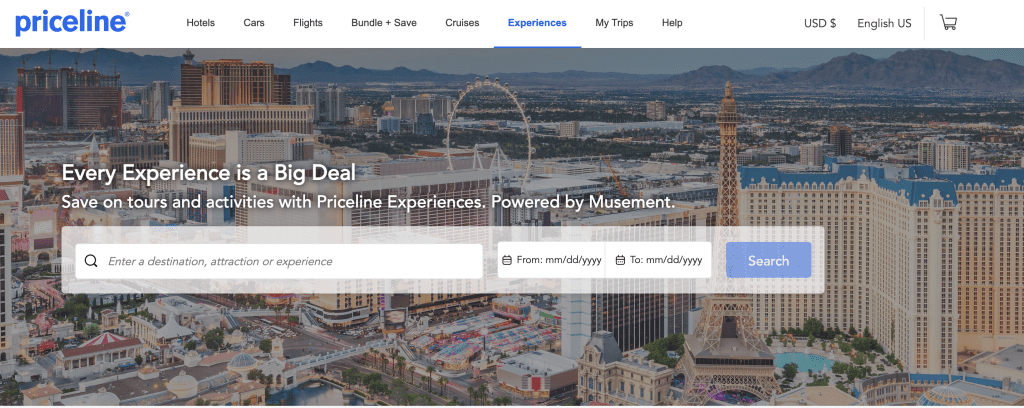Open the Cruises page
The height and width of the screenshot is (408, 1024).
click(462, 23)
